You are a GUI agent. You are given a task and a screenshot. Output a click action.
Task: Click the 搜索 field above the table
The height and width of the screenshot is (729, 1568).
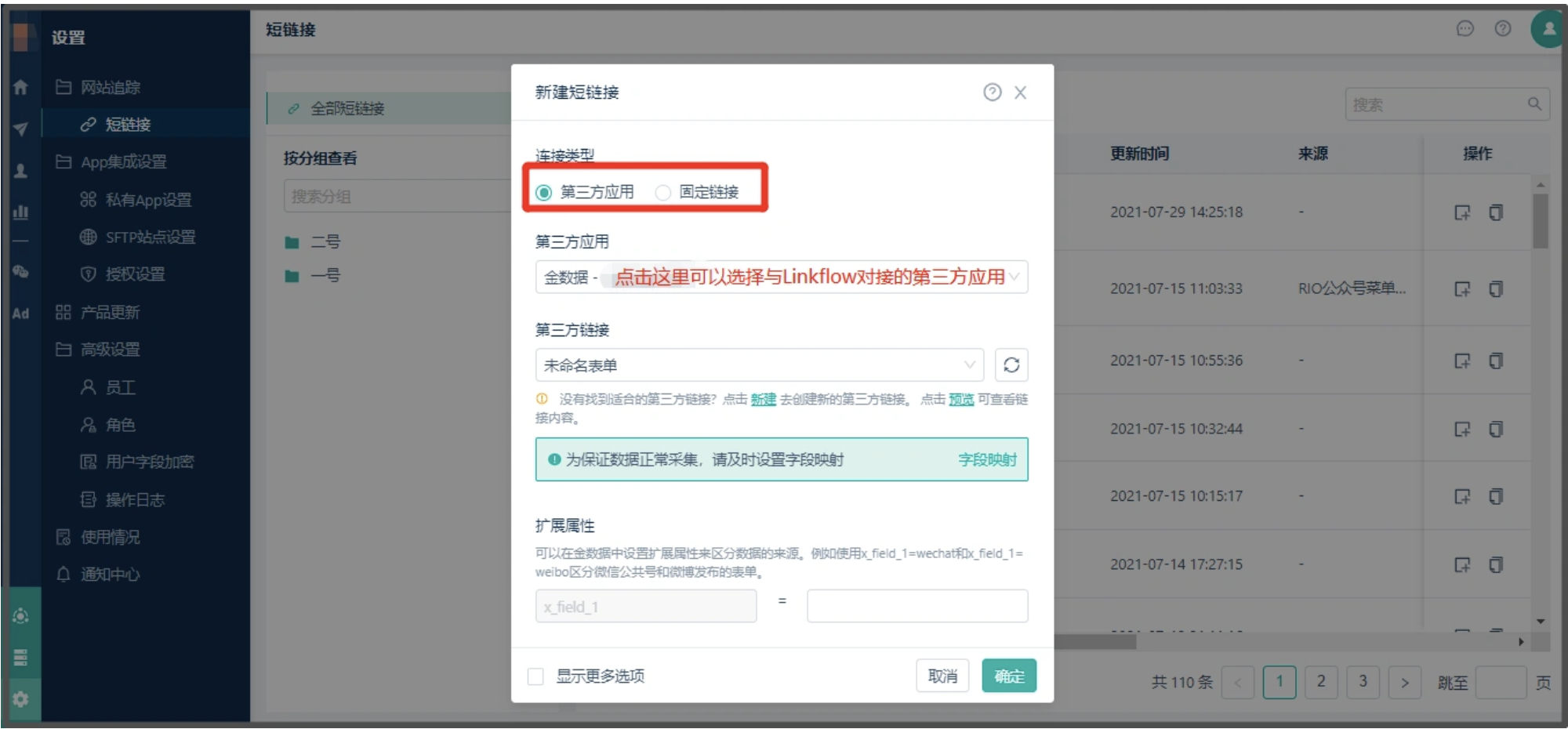click(x=1447, y=104)
